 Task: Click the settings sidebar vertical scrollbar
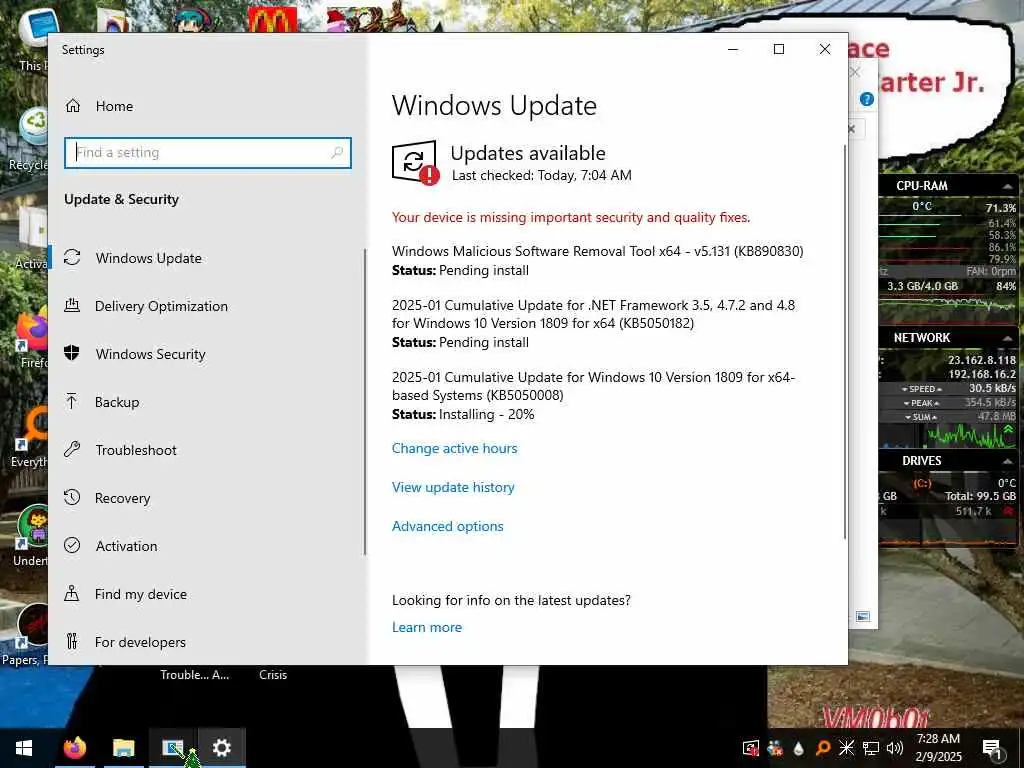364,402
